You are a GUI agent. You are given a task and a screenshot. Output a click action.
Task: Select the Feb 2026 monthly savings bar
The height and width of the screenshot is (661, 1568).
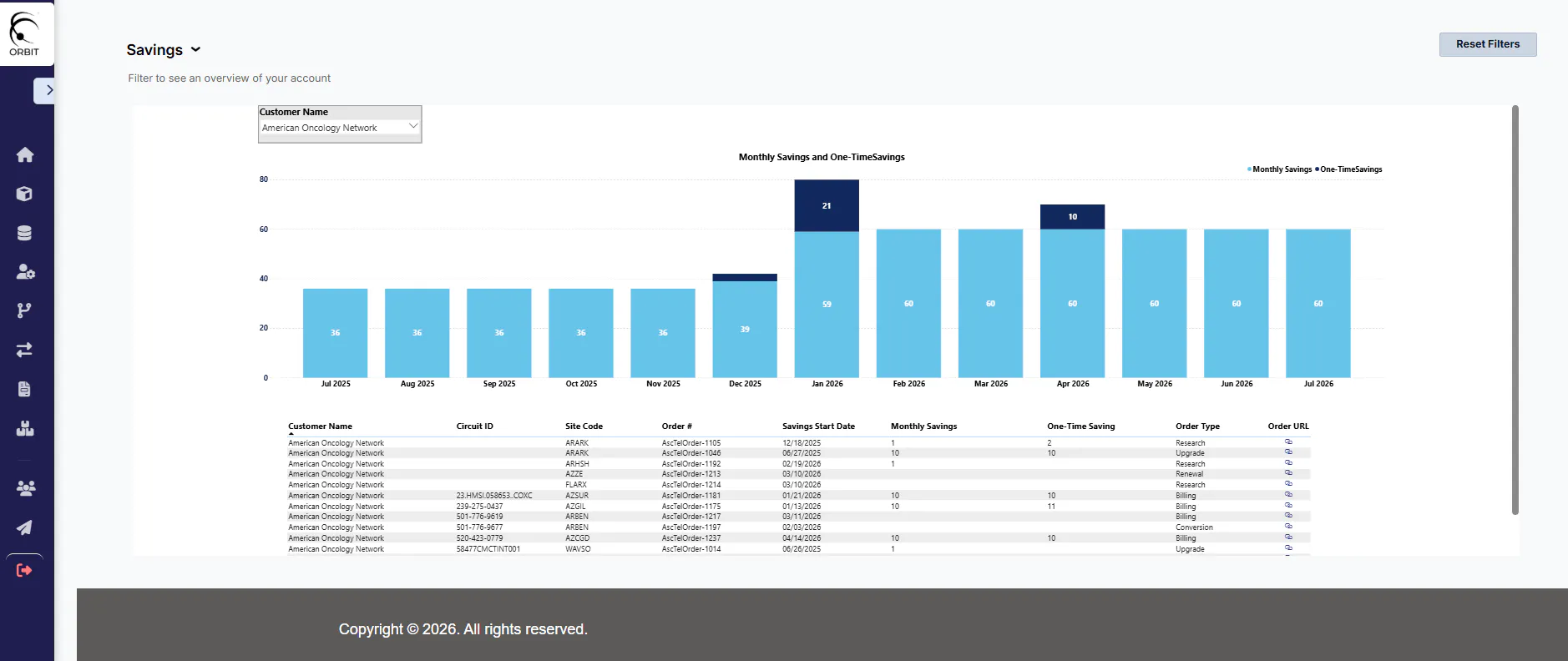pos(908,303)
